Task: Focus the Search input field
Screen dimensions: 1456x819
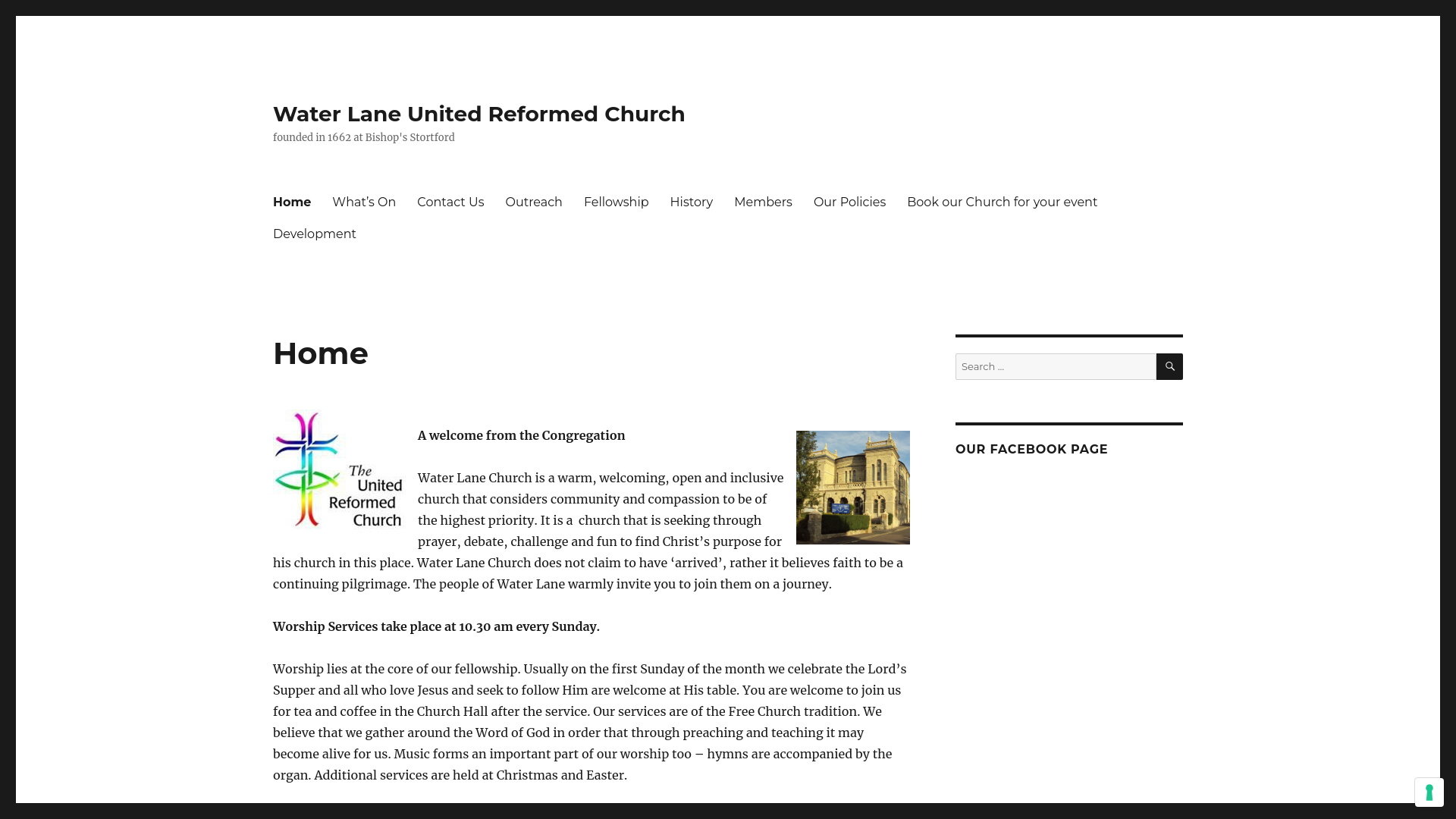Action: 1056,366
